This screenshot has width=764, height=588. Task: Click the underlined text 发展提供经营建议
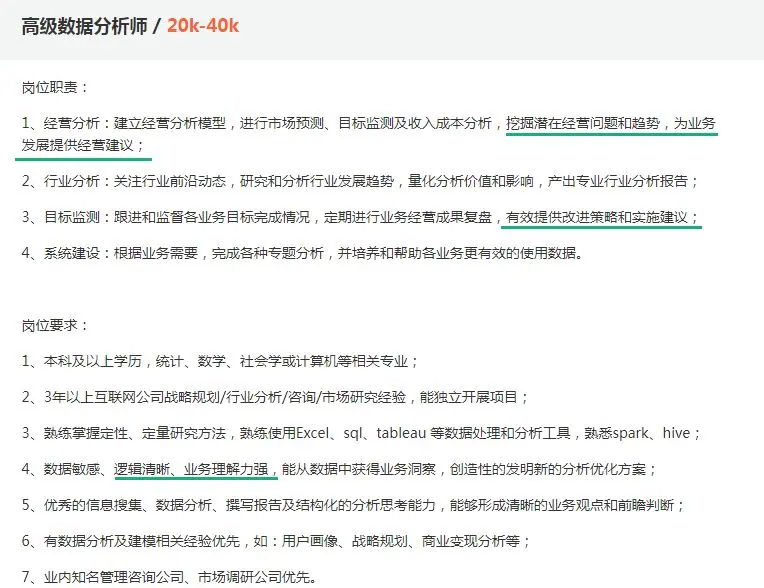(x=77, y=145)
